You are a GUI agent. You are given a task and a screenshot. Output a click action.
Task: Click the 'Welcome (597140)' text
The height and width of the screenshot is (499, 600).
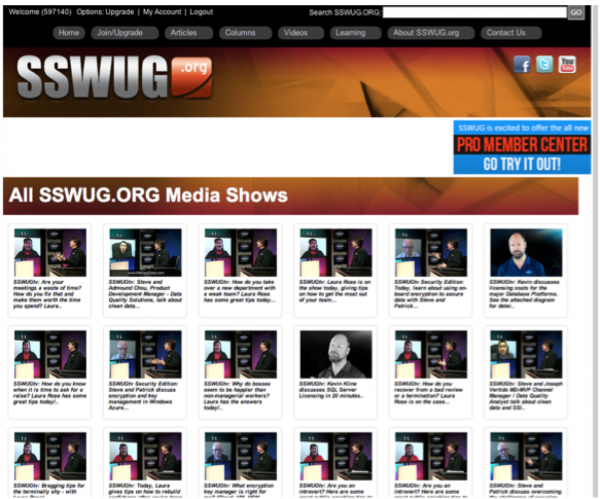click(40, 12)
